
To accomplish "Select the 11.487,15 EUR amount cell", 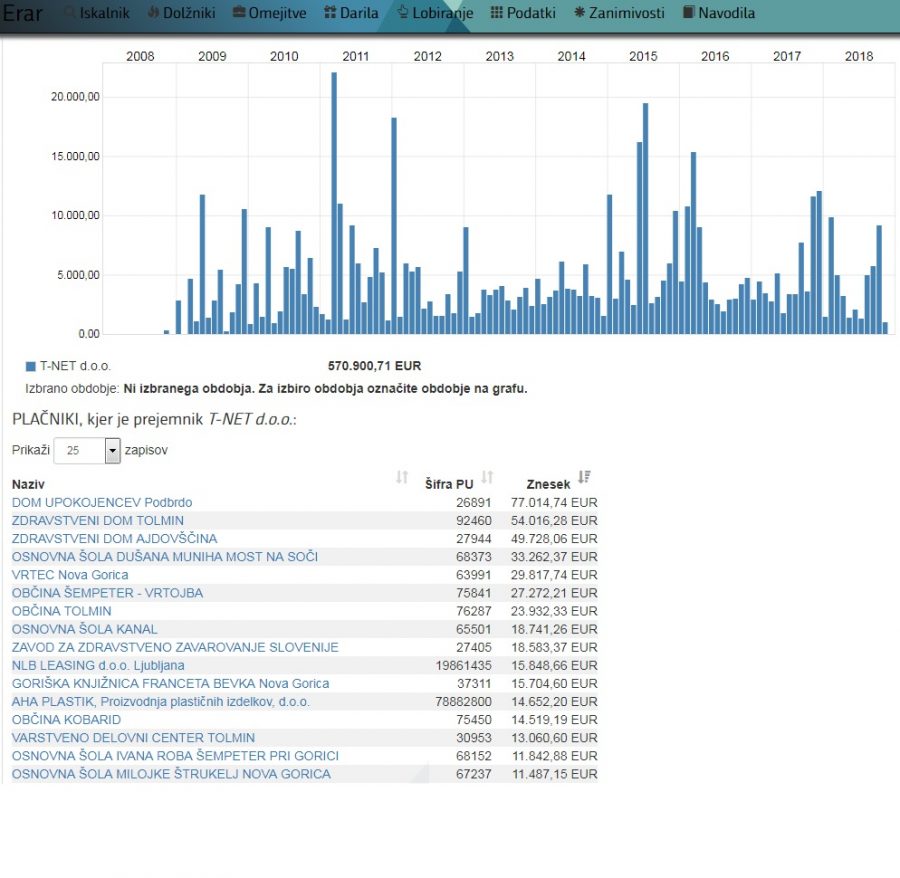I will tap(554, 774).
